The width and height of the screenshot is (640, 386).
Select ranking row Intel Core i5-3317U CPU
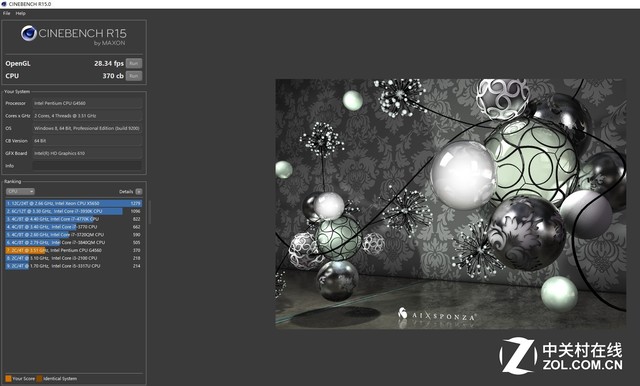(74, 266)
